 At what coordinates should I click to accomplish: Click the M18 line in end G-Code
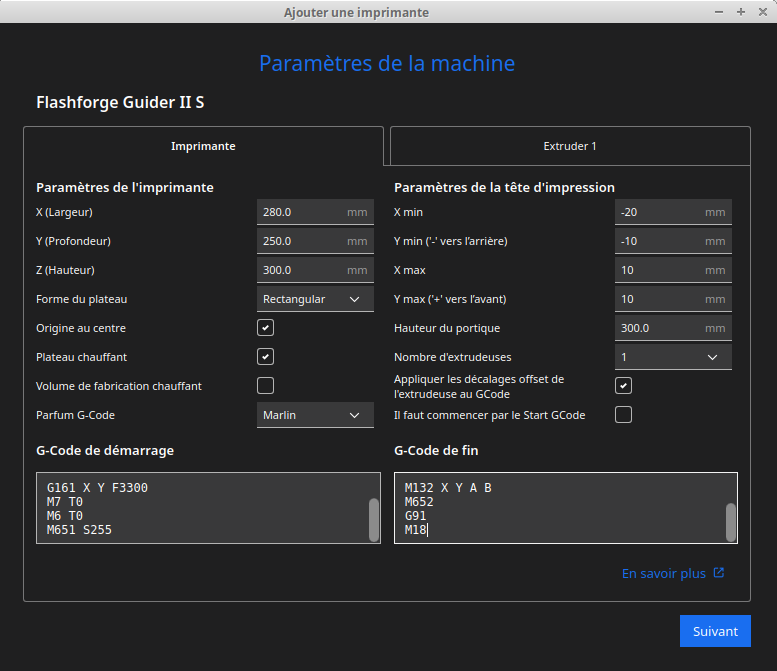tap(415, 530)
